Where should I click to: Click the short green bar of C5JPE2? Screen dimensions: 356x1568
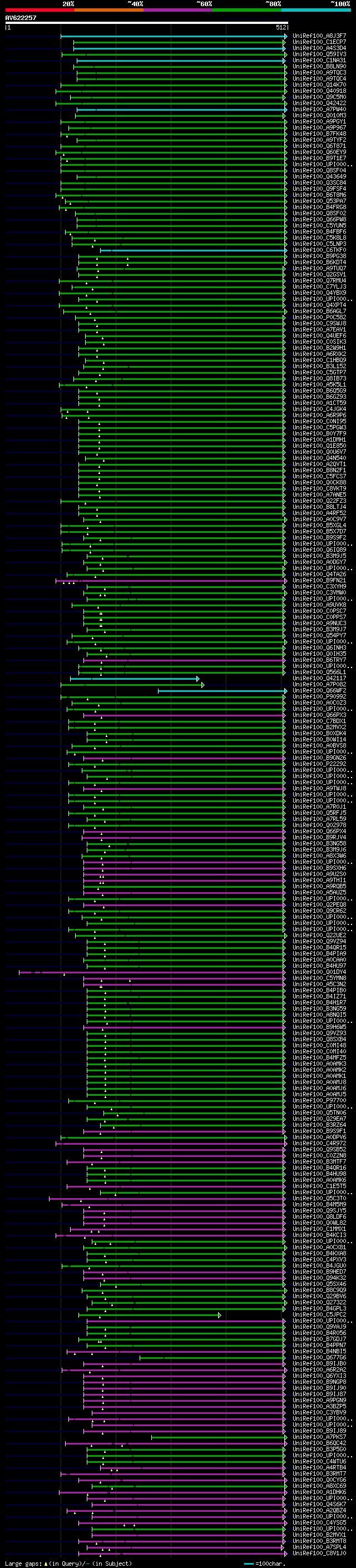click(x=150, y=1315)
